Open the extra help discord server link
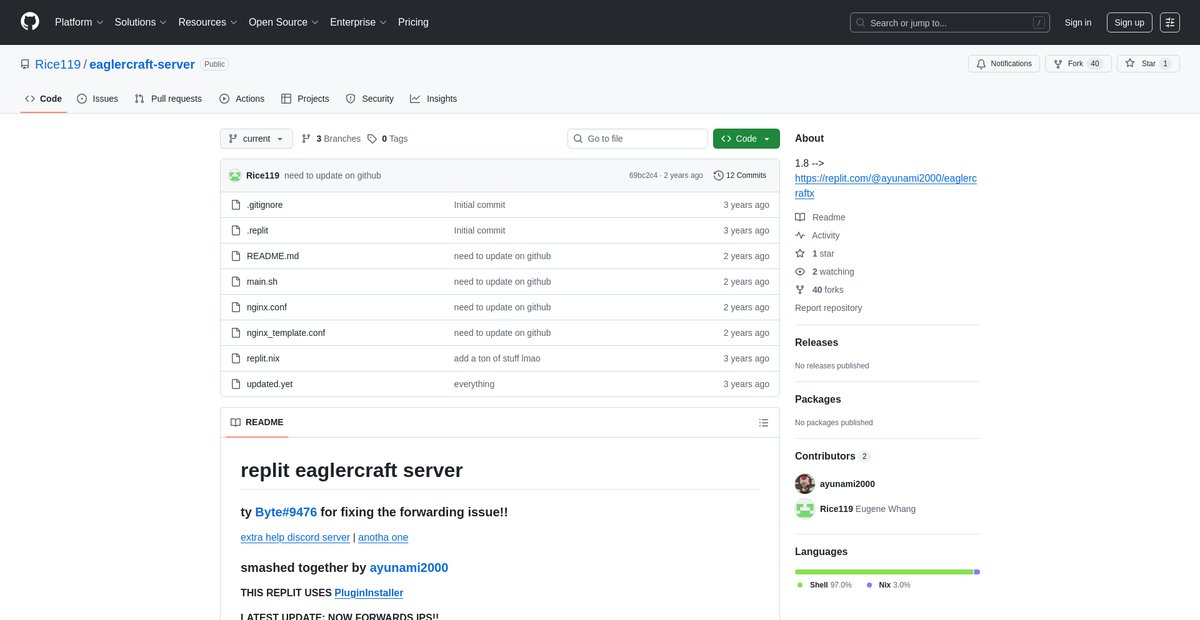This screenshot has width=1200, height=620. click(295, 537)
